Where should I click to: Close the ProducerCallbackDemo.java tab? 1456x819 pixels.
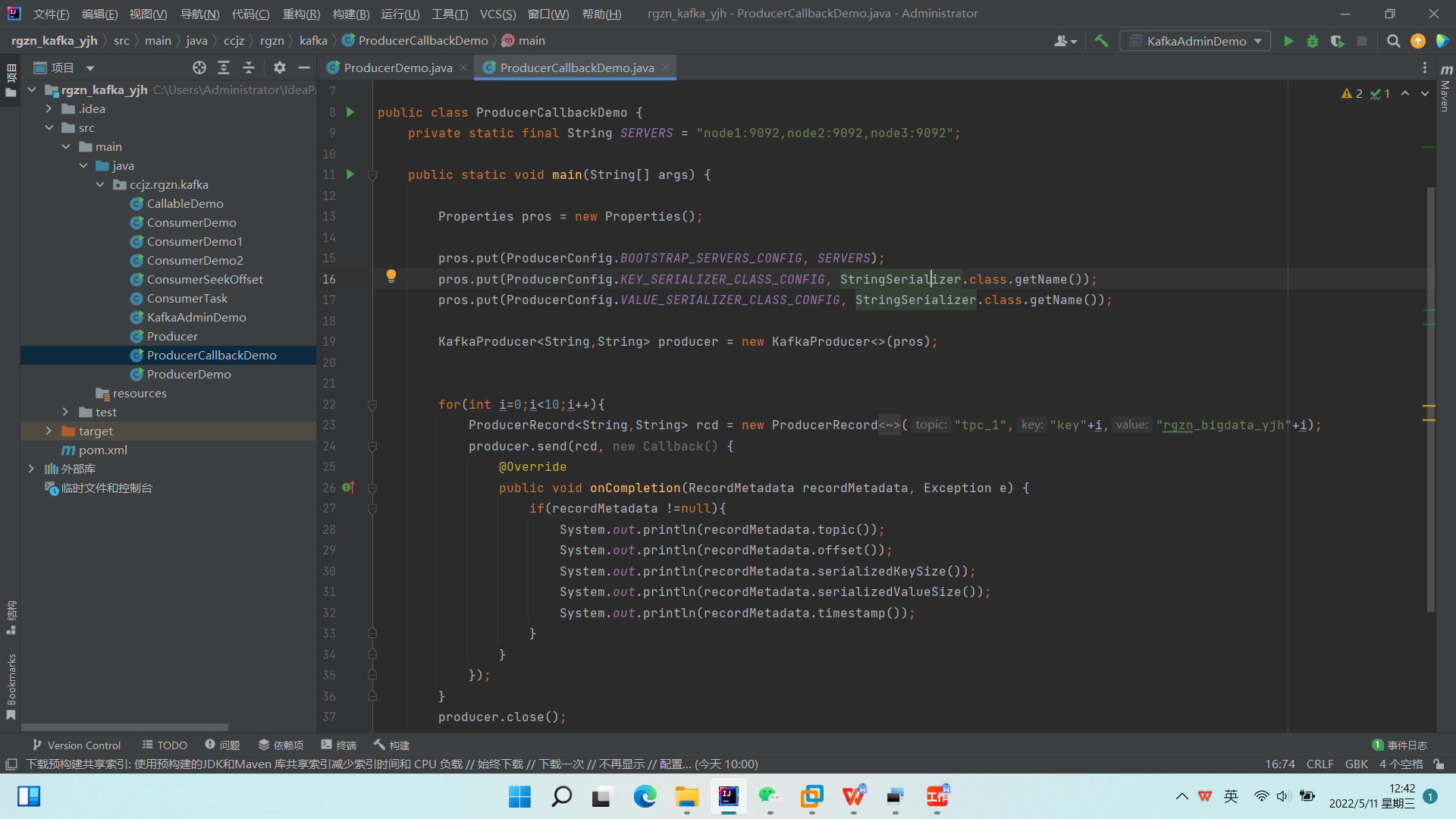tap(666, 67)
